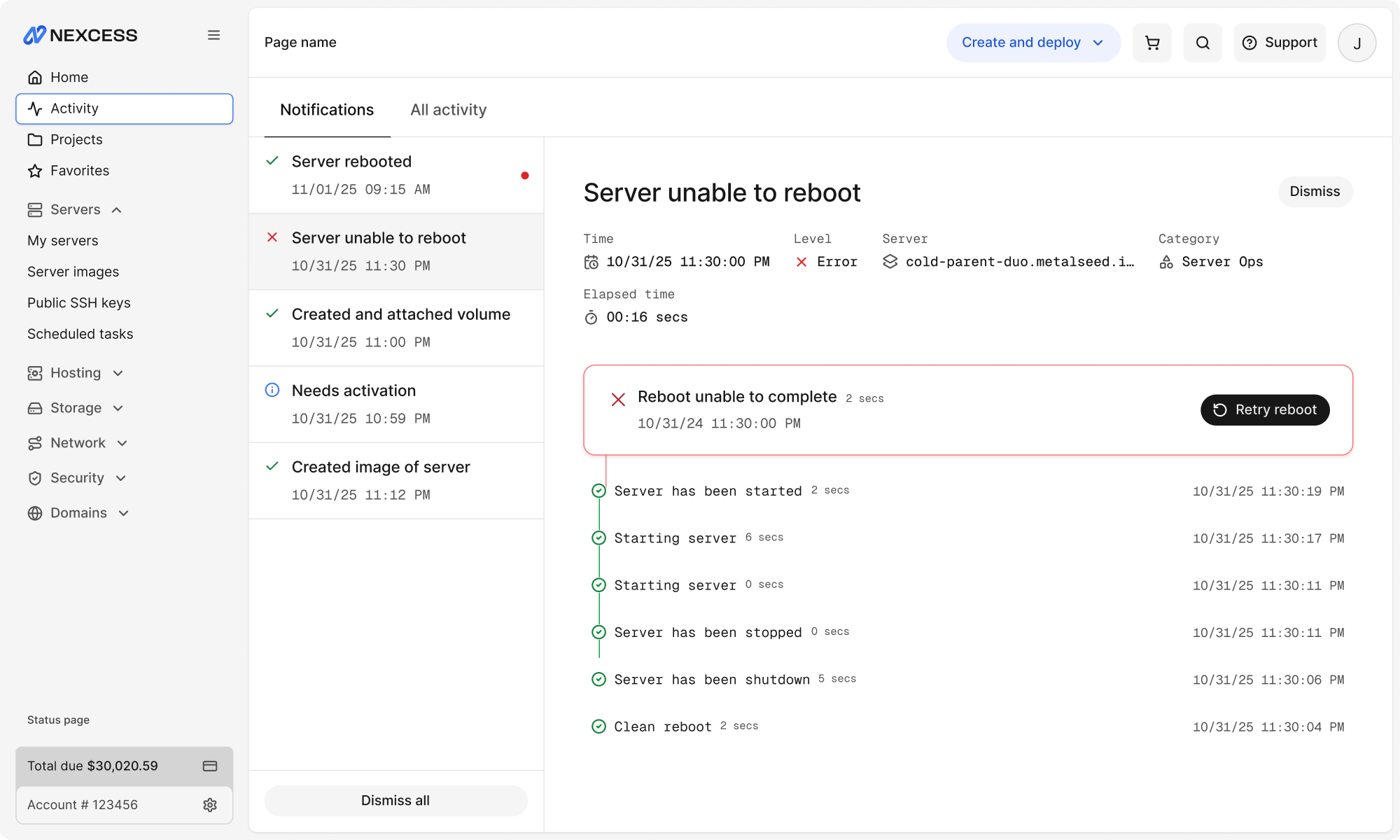1400x840 pixels.
Task: Click the calendar icon beside Time value
Action: tap(591, 262)
